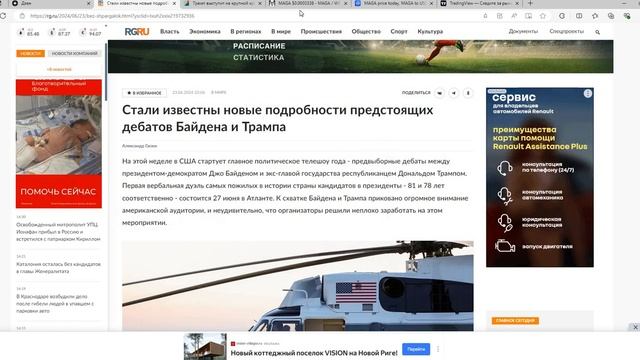Switch to the Трамп выступит tab
This screenshot has width=640, height=360.
click(222, 3)
